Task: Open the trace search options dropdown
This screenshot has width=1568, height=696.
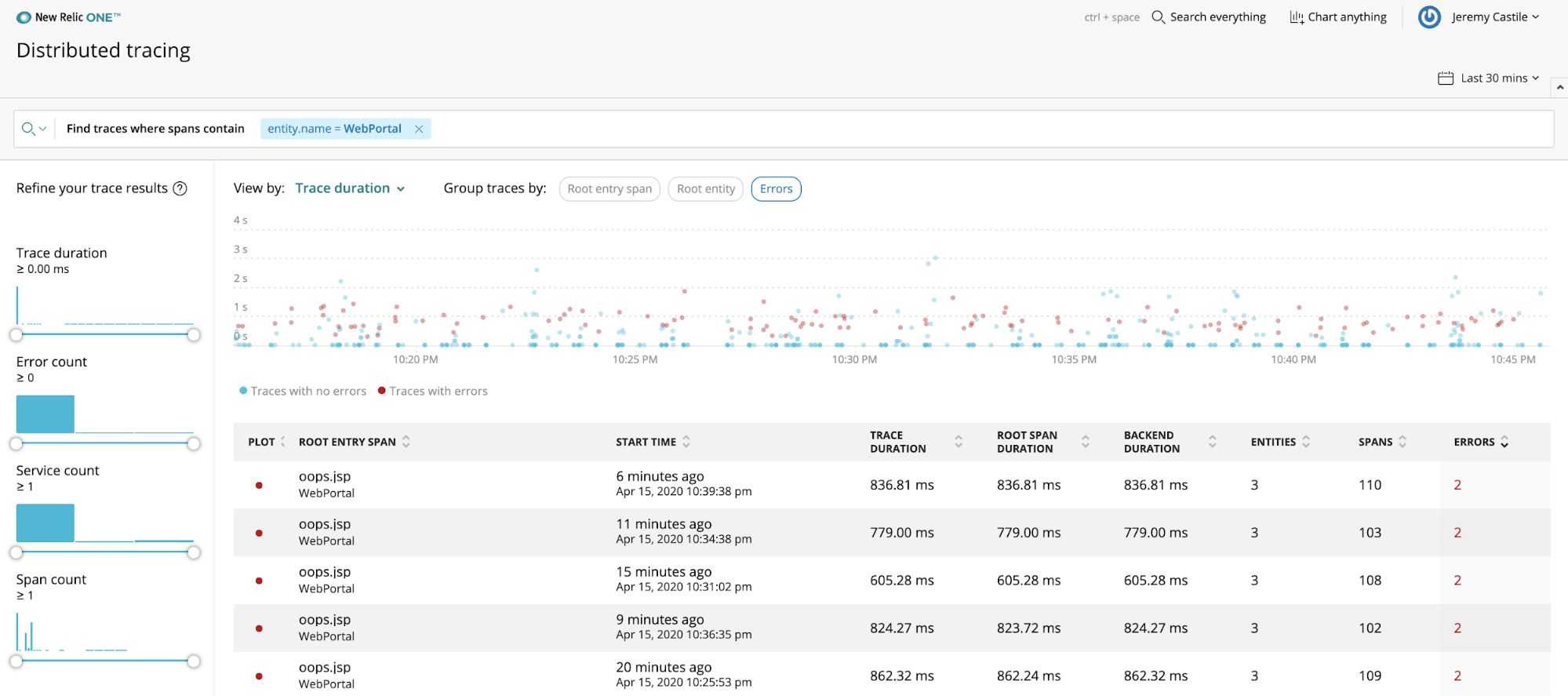Action: 34,129
